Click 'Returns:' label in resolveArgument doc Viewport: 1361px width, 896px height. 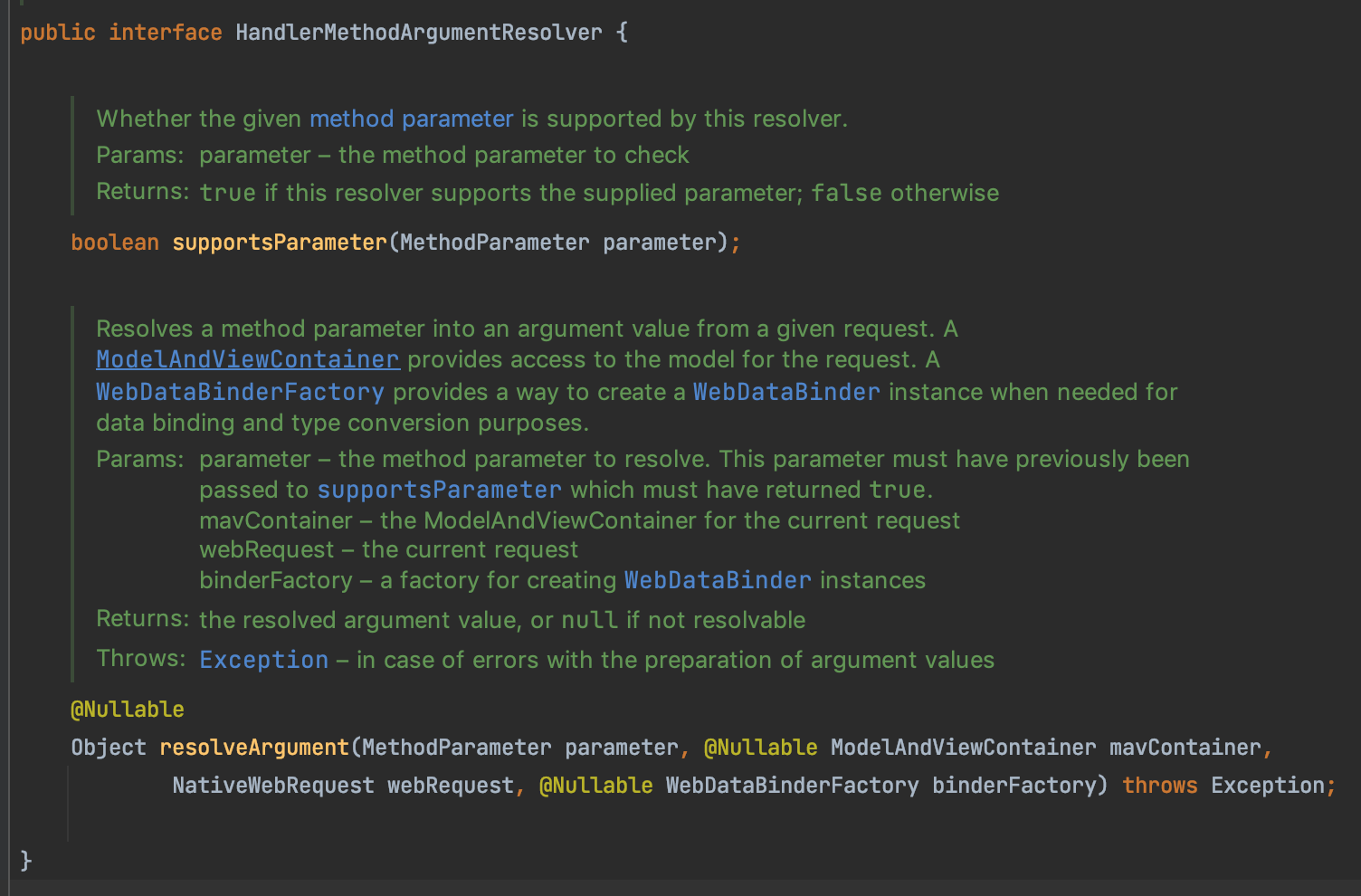tap(143, 619)
